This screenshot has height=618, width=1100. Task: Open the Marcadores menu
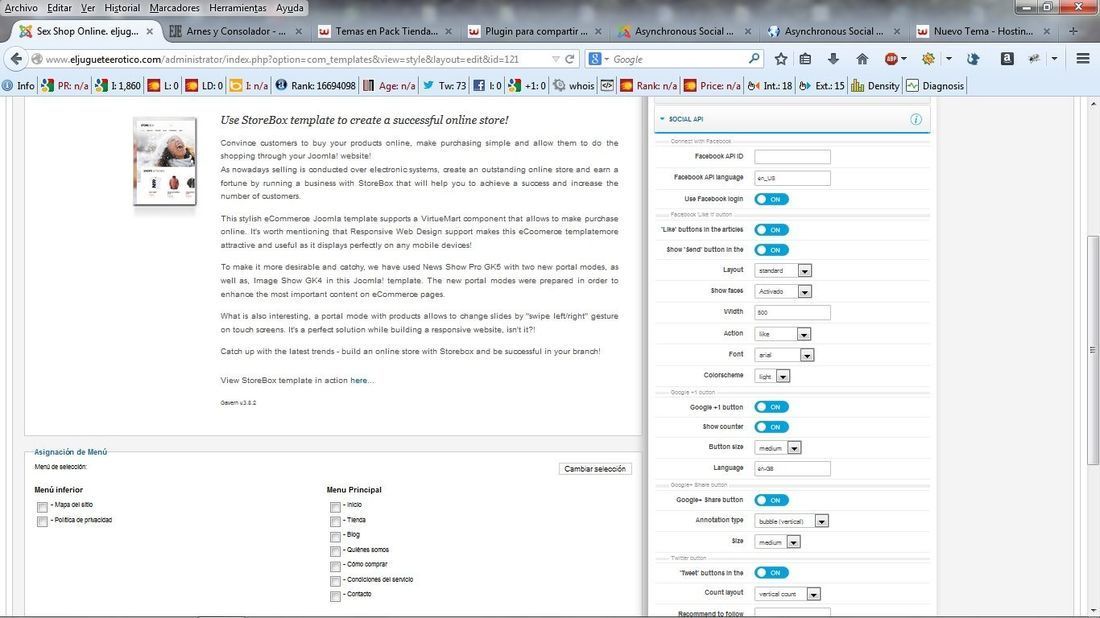click(x=175, y=8)
